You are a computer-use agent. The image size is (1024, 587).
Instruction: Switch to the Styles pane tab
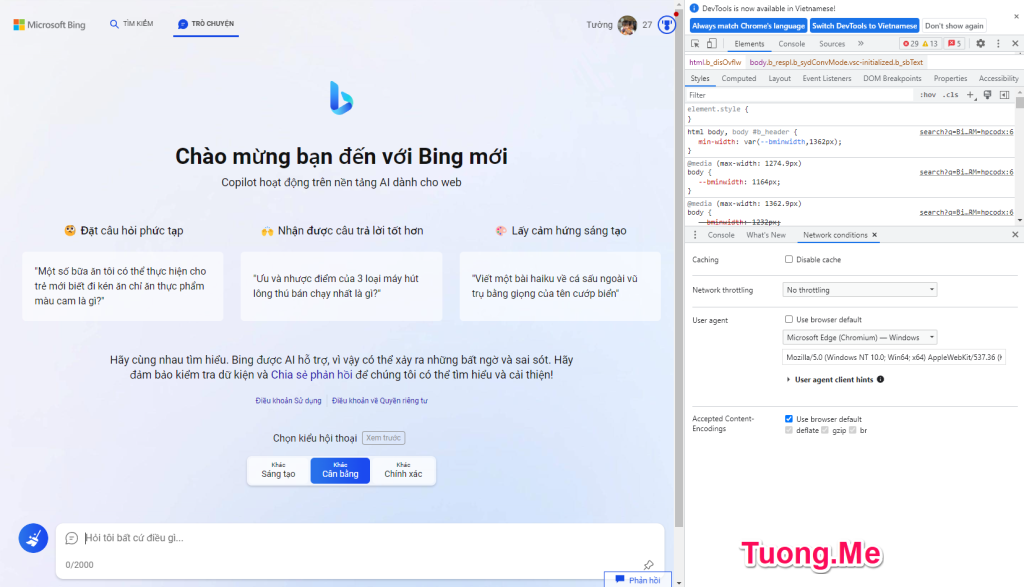click(699, 78)
